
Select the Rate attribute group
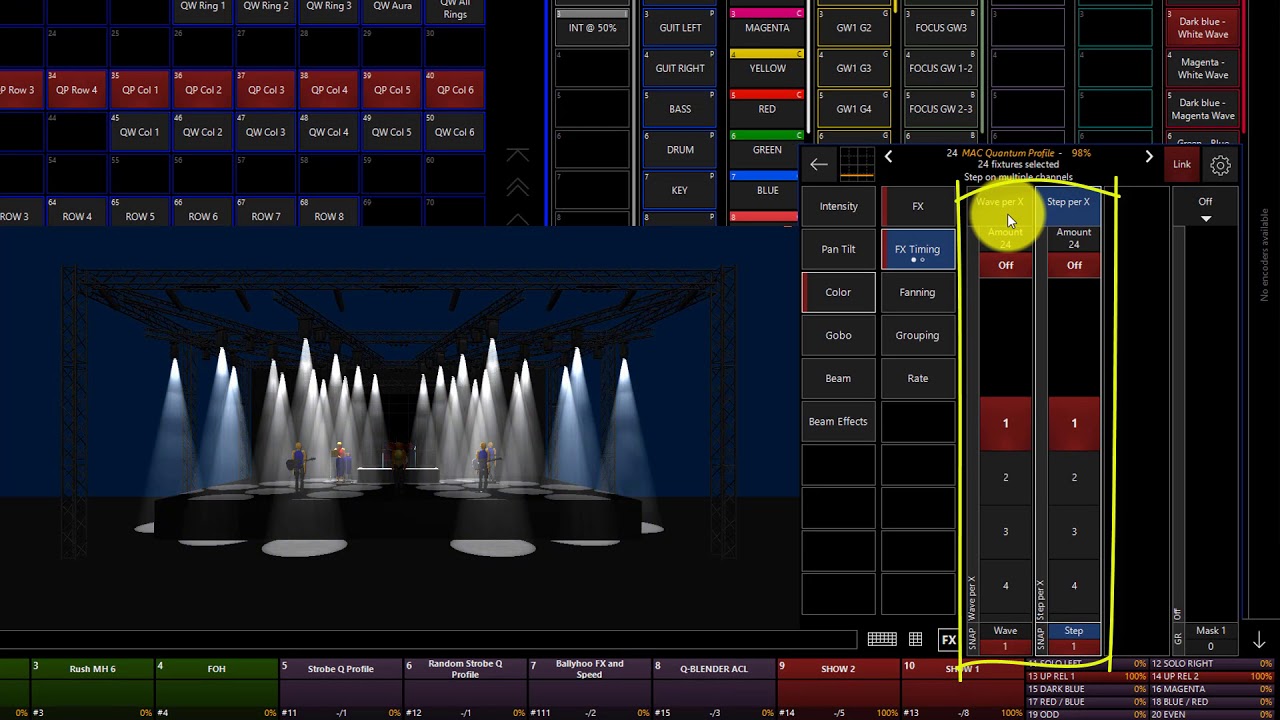[x=918, y=378]
